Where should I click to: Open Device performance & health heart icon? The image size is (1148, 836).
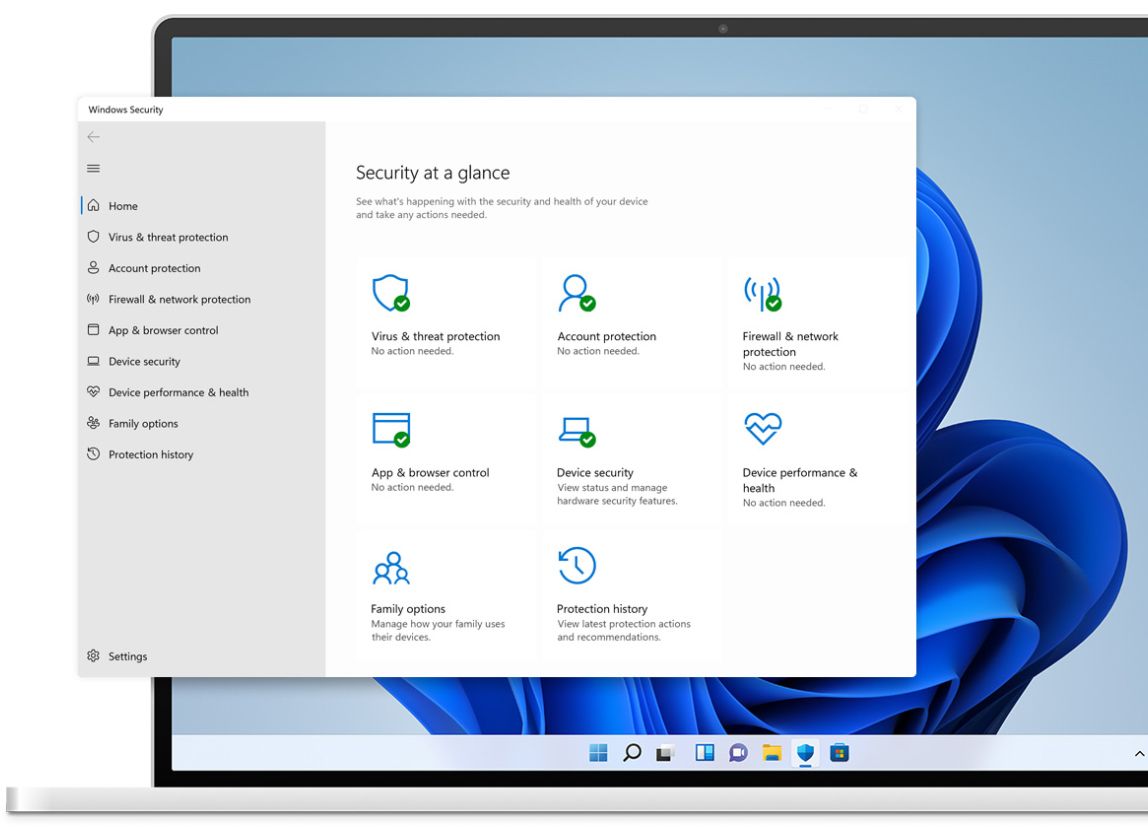point(92,392)
